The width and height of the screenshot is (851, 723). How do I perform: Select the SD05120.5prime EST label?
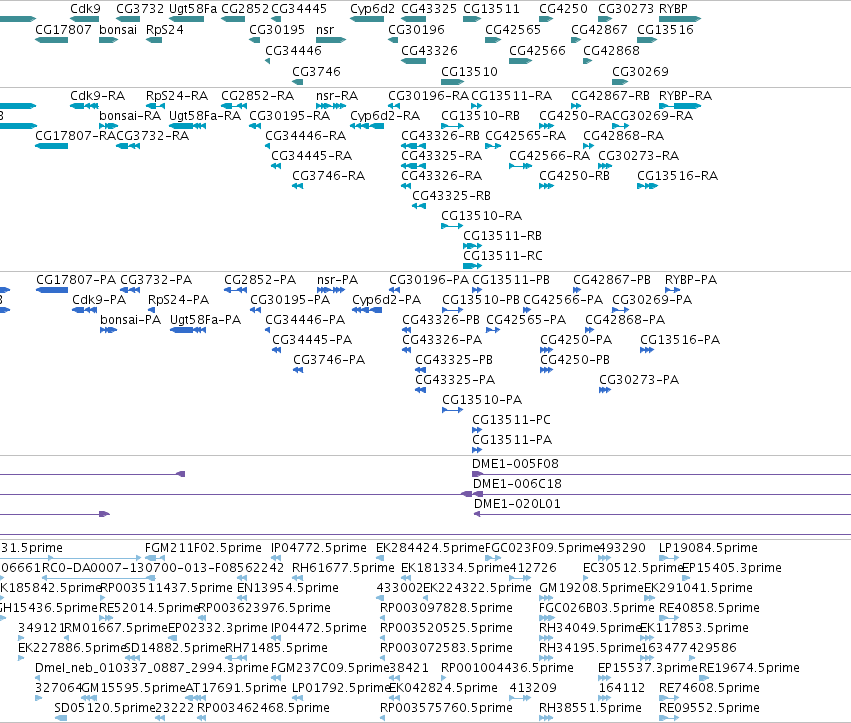point(105,708)
